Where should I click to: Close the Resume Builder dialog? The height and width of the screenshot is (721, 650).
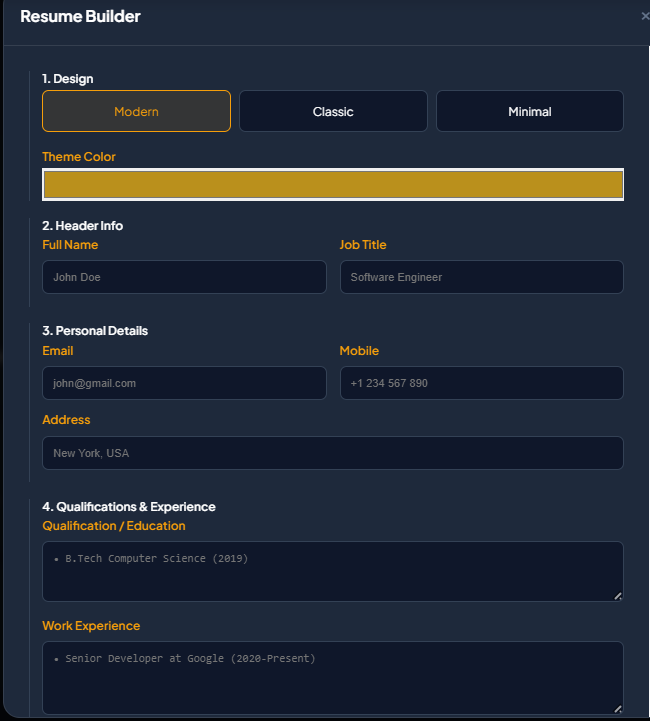[644, 16]
